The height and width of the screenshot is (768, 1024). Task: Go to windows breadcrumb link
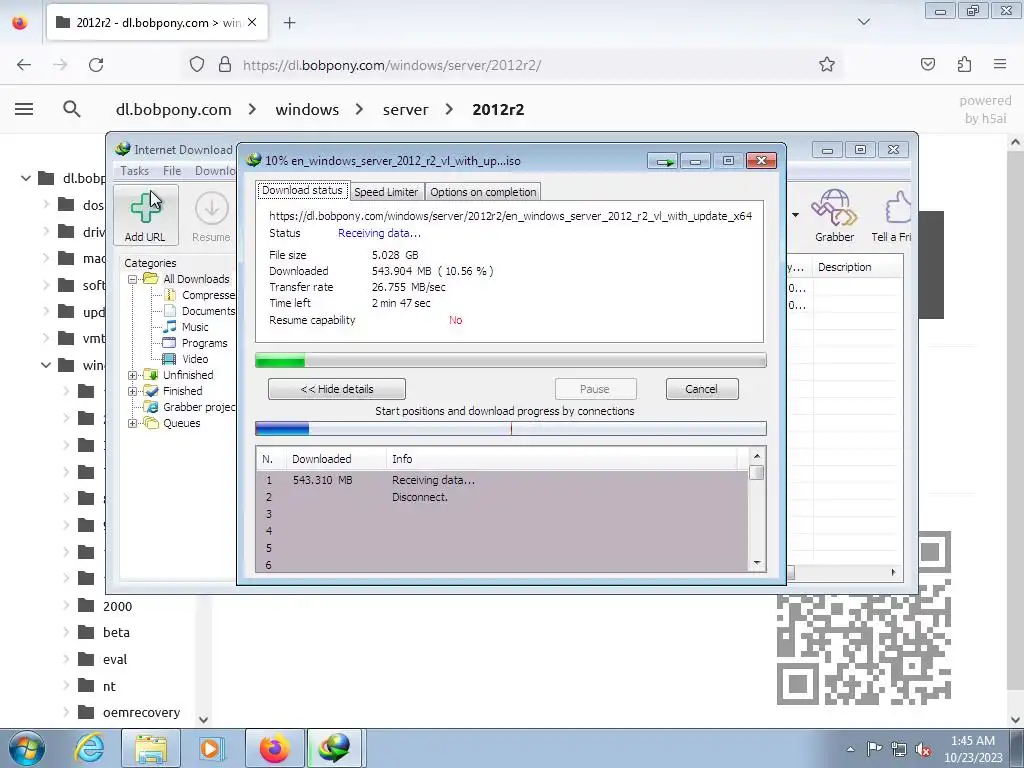tap(307, 109)
